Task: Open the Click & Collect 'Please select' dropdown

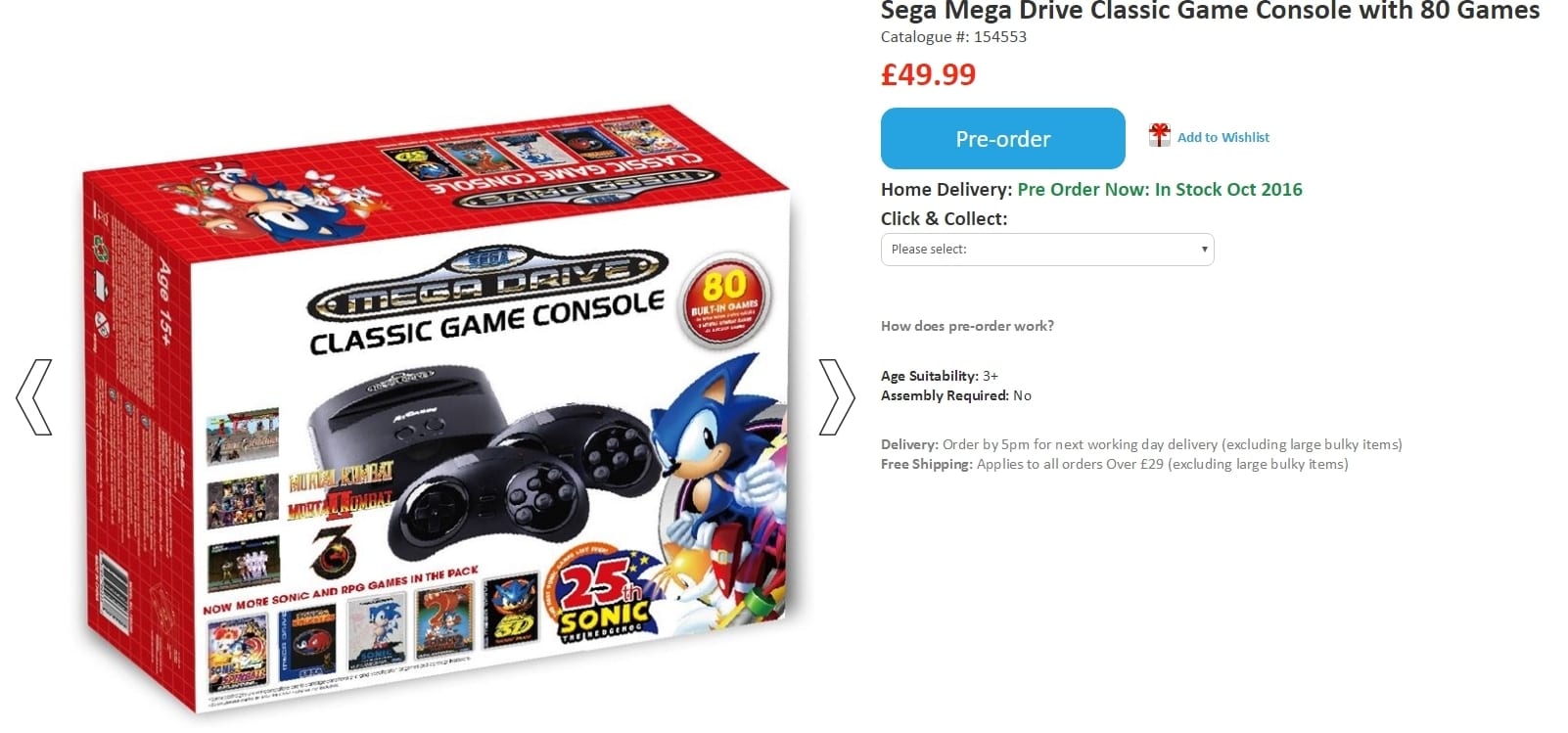Action: tap(1047, 250)
